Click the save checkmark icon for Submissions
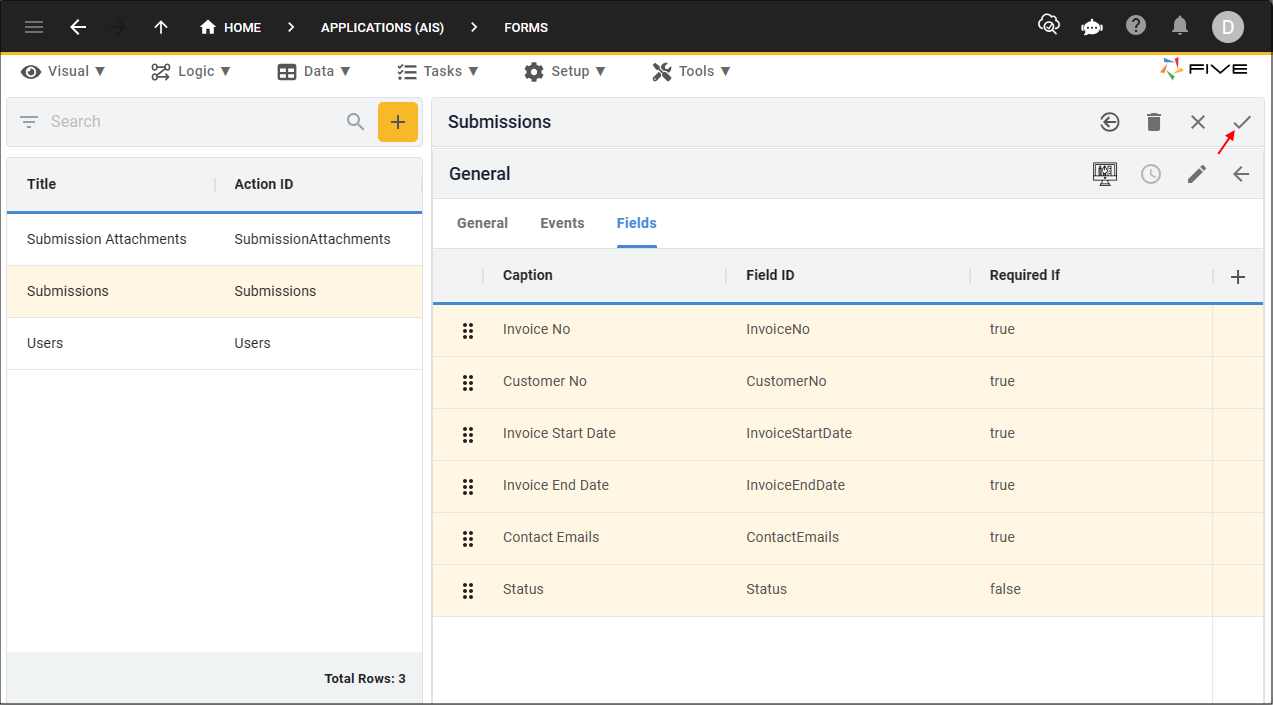 [1241, 122]
